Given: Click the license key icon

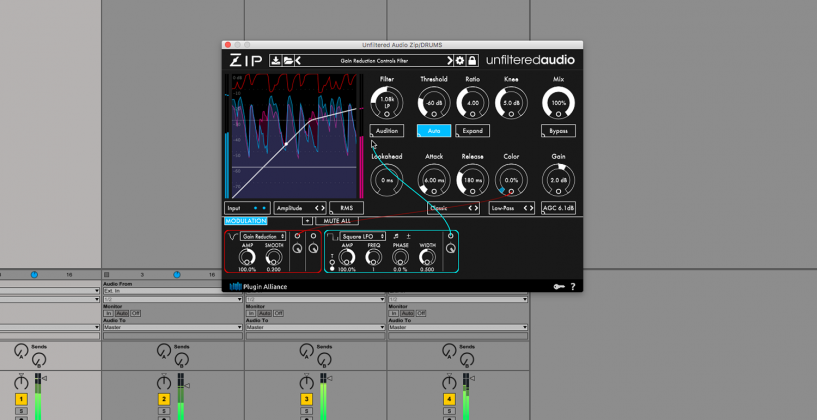Looking at the screenshot, I should click(559, 287).
